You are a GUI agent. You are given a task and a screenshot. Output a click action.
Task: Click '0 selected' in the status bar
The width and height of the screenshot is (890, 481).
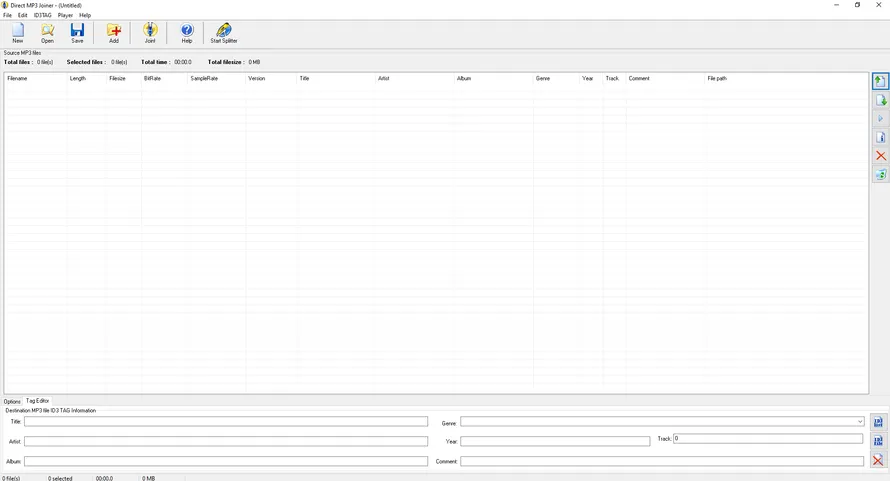point(60,478)
